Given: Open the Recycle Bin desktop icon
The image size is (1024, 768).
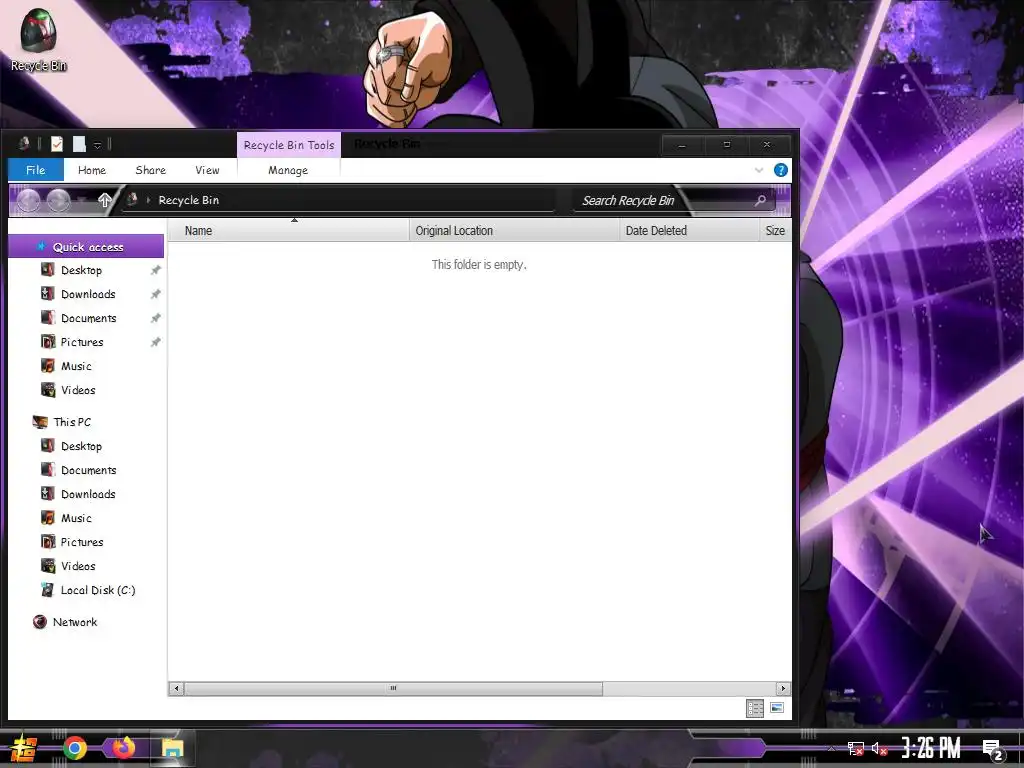Looking at the screenshot, I should pyautogui.click(x=38, y=39).
